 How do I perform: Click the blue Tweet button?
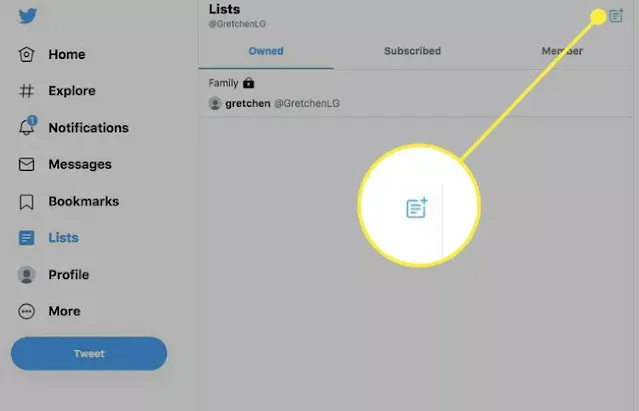coord(89,353)
